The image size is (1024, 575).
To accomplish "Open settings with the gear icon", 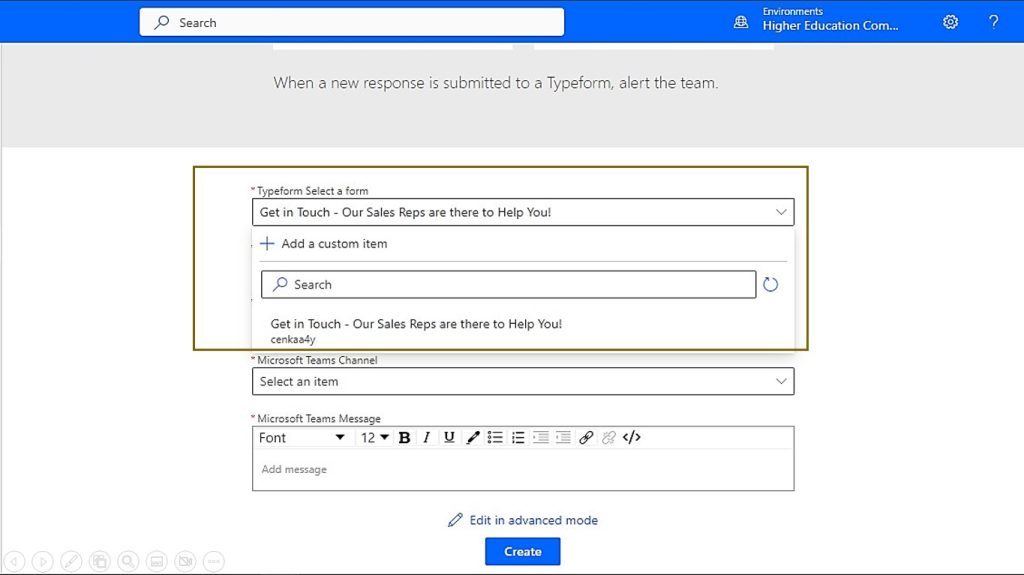I will [x=950, y=22].
